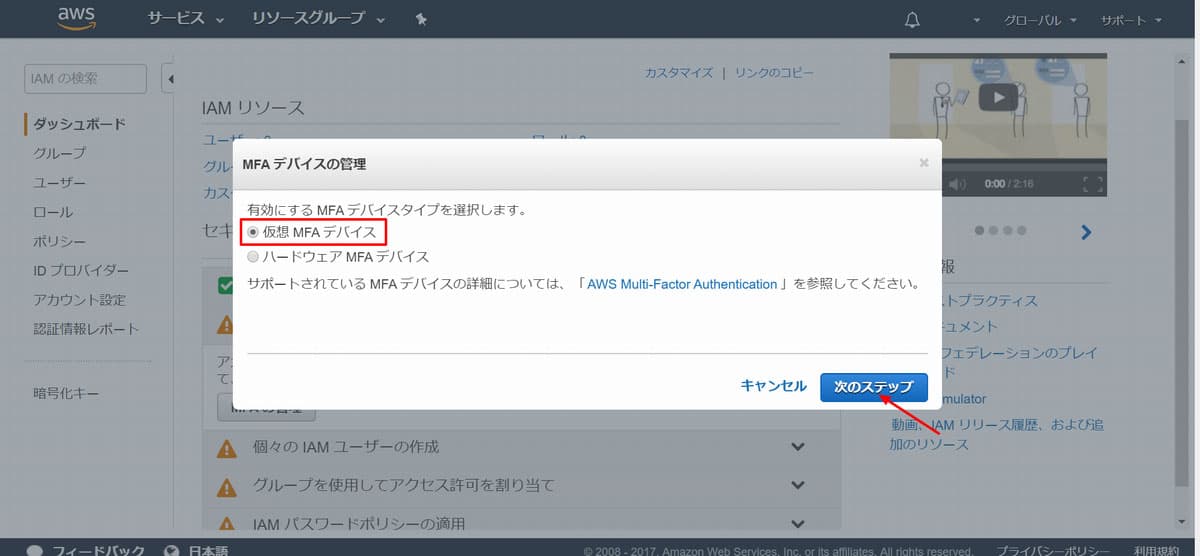Click the リンクのコピー link

[774, 73]
